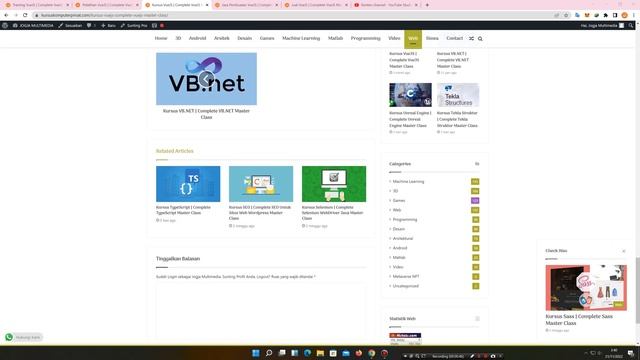The height and width of the screenshot is (360, 640).
Task: Open the Games menu item
Action: click(267, 38)
